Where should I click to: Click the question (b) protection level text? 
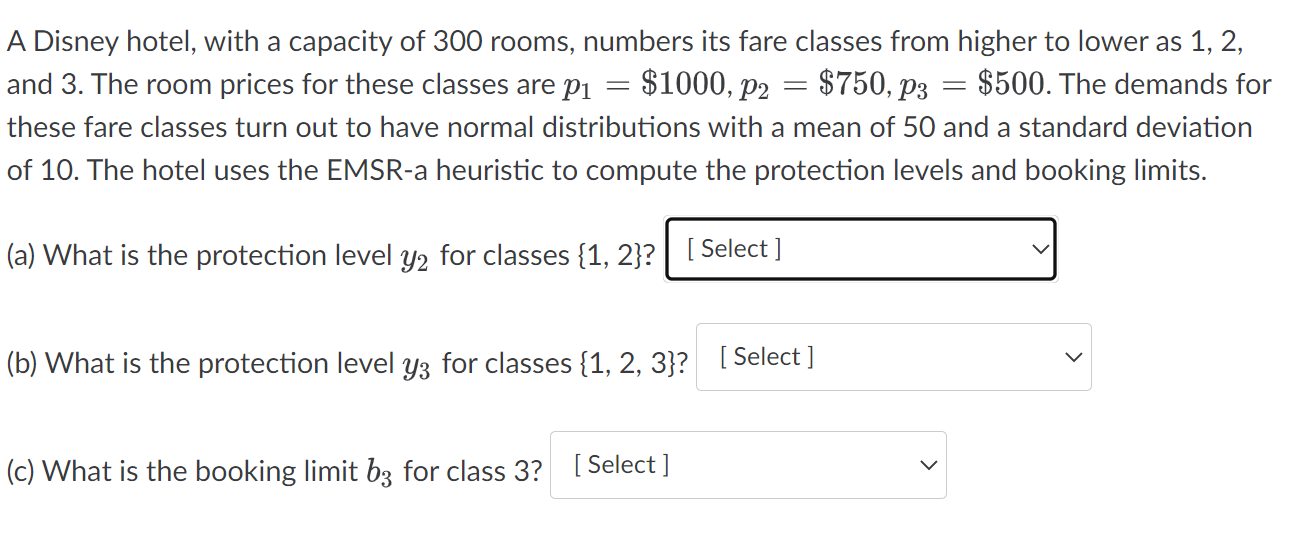point(347,364)
